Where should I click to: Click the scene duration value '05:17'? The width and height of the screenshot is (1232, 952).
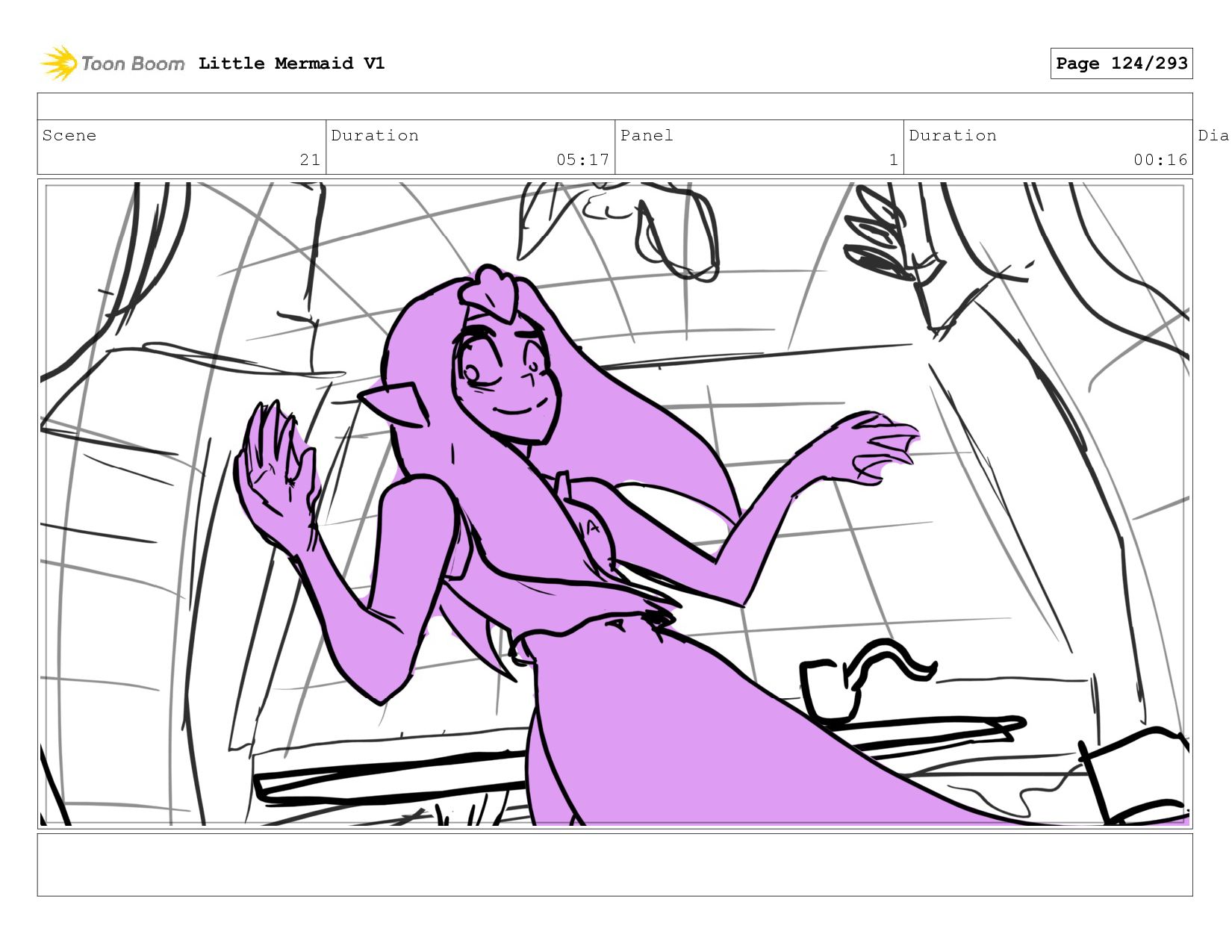point(582,160)
